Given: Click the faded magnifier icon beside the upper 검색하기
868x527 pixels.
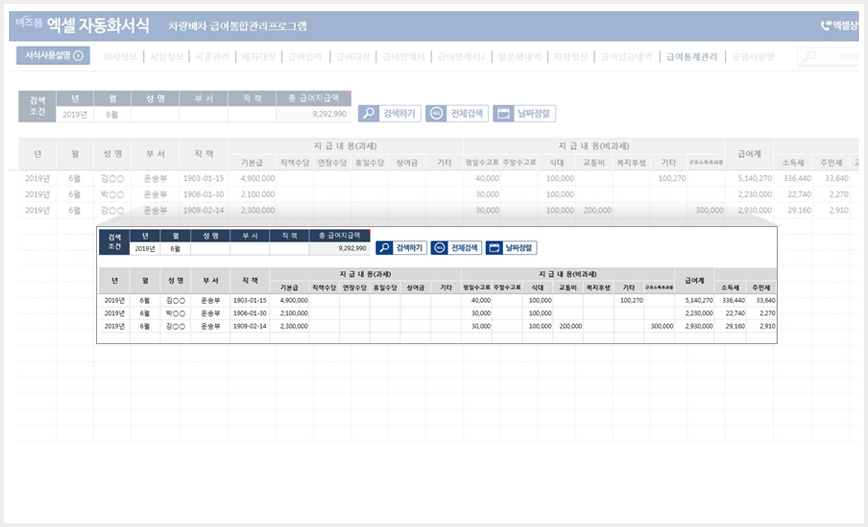Looking at the screenshot, I should coord(368,113).
